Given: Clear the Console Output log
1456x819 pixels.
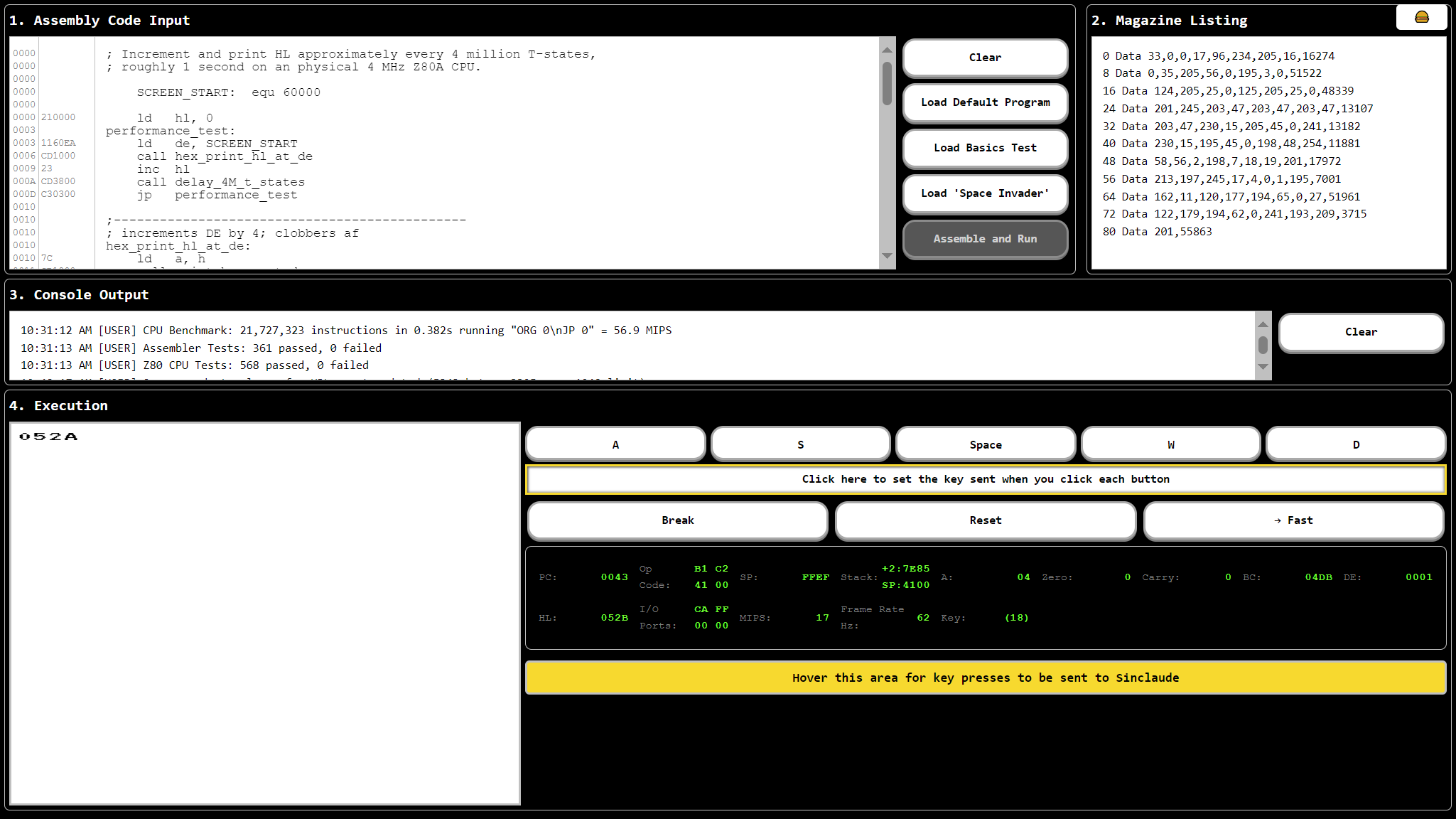Looking at the screenshot, I should tap(1360, 332).
